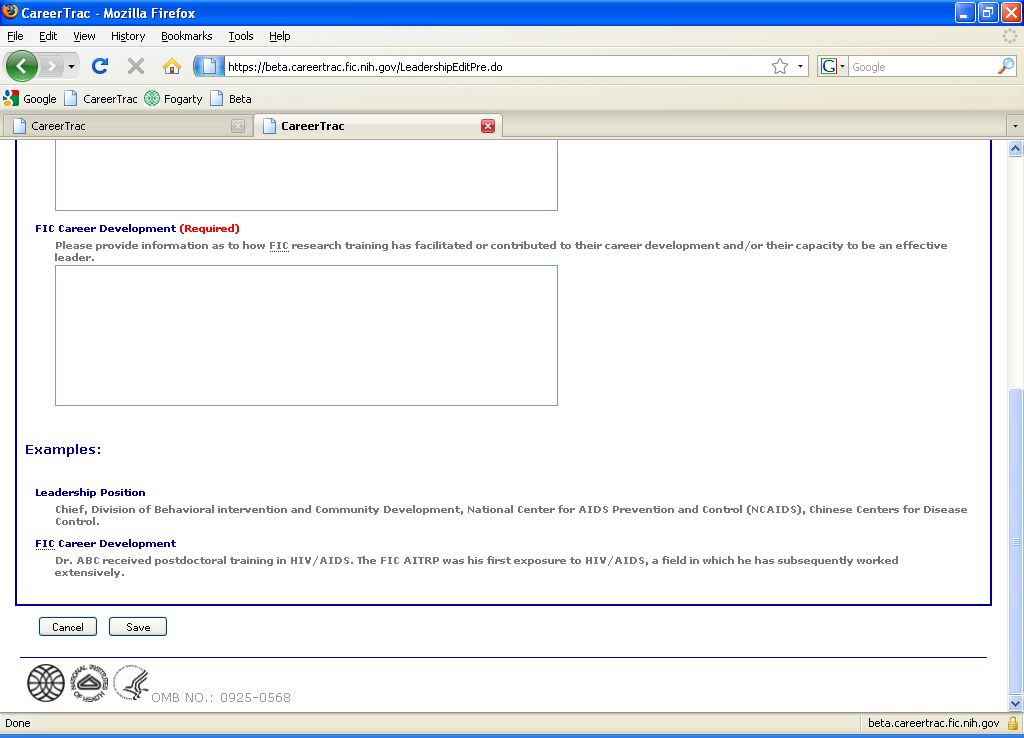Click the page identity icon in address bar
This screenshot has width=1024, height=738.
(209, 66)
